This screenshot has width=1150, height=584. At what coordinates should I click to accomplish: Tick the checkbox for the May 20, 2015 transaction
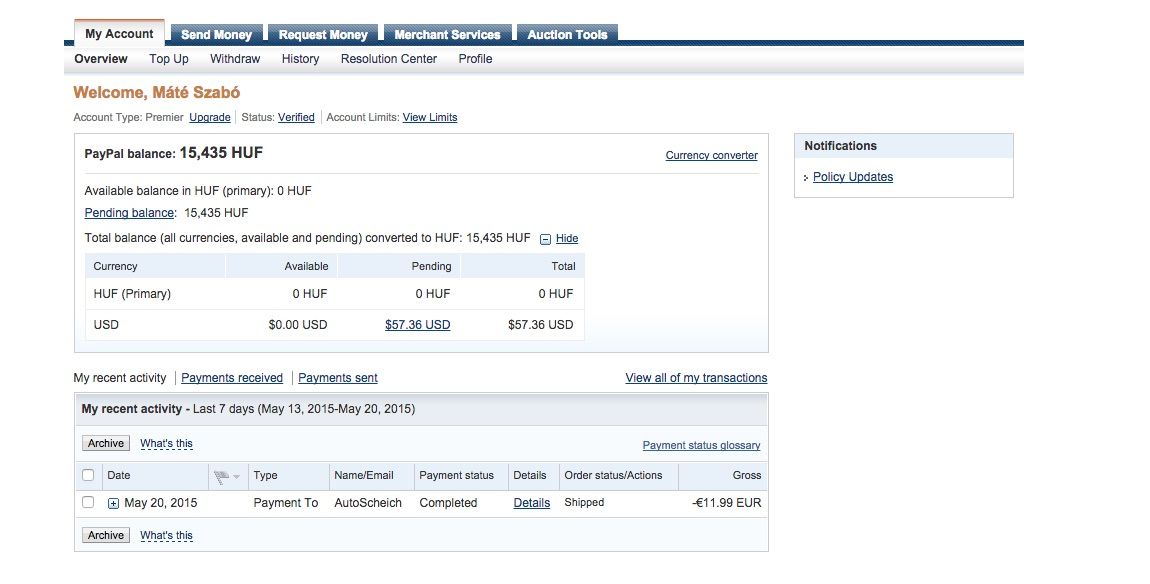(88, 502)
